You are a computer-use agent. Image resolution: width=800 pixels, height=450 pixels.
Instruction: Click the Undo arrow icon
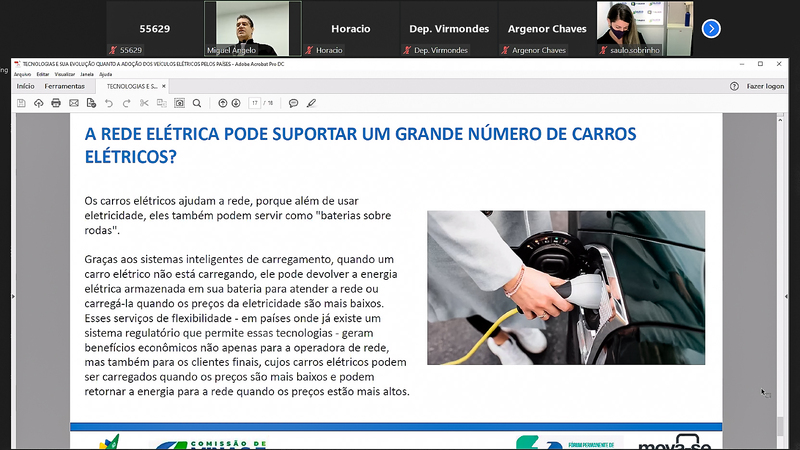[109, 103]
